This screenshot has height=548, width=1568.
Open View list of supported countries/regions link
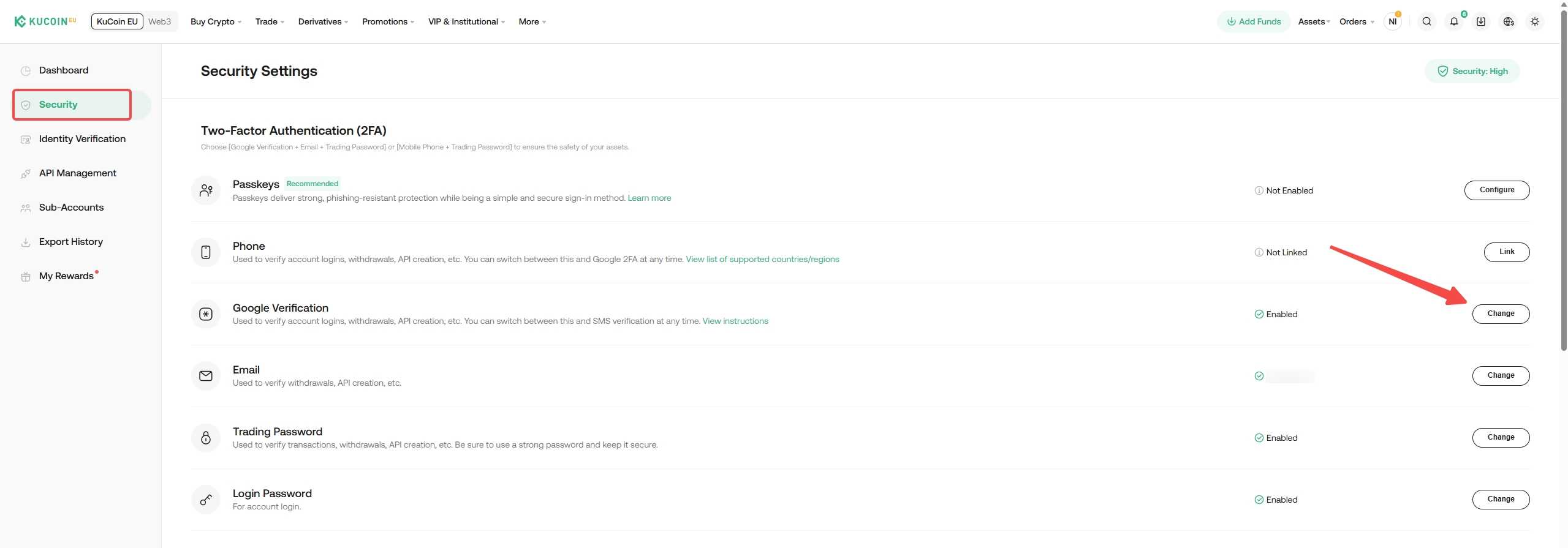[762, 259]
